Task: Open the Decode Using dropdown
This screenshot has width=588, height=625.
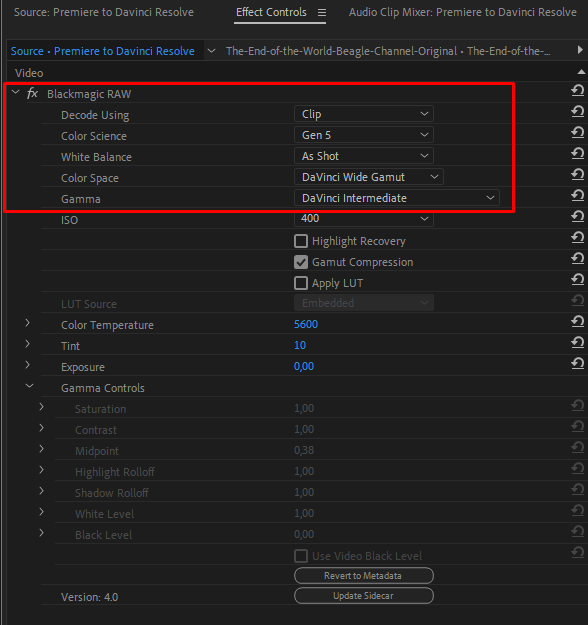Action: pos(364,114)
